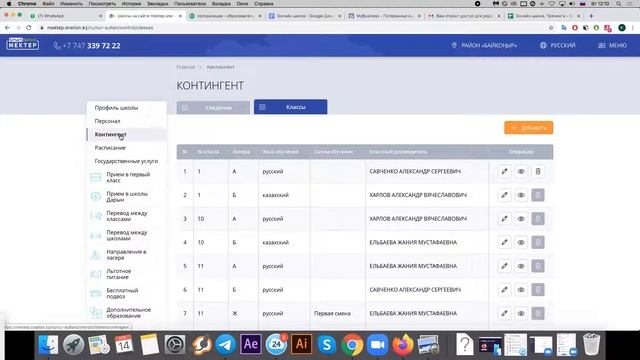The width and height of the screenshot is (640, 360).
Task: Go to Главная breadcrumb
Action: click(186, 67)
